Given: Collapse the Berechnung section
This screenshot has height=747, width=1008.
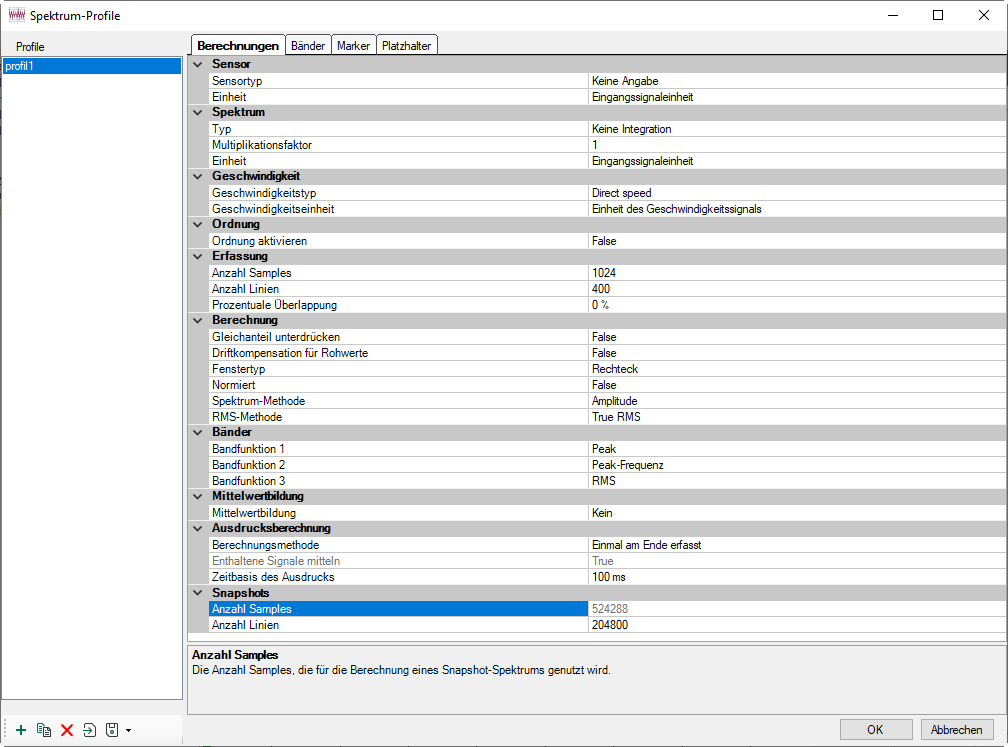Looking at the screenshot, I should [x=198, y=320].
